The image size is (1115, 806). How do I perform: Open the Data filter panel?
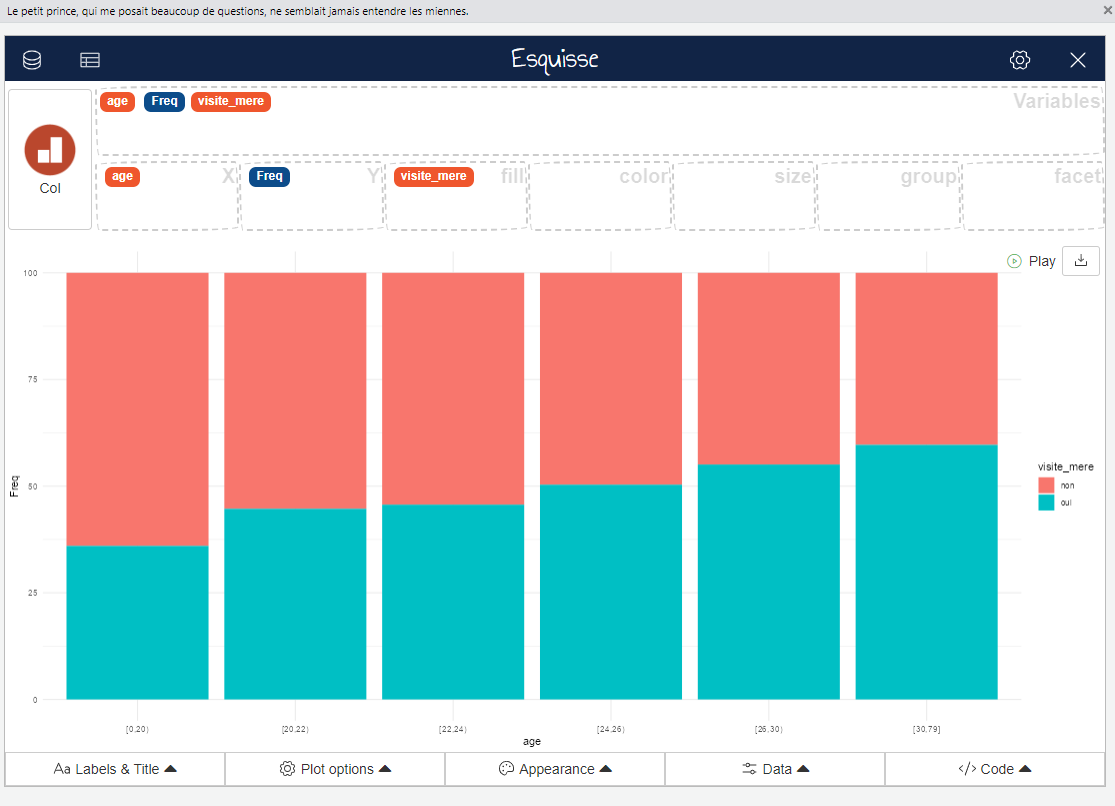(x=775, y=769)
